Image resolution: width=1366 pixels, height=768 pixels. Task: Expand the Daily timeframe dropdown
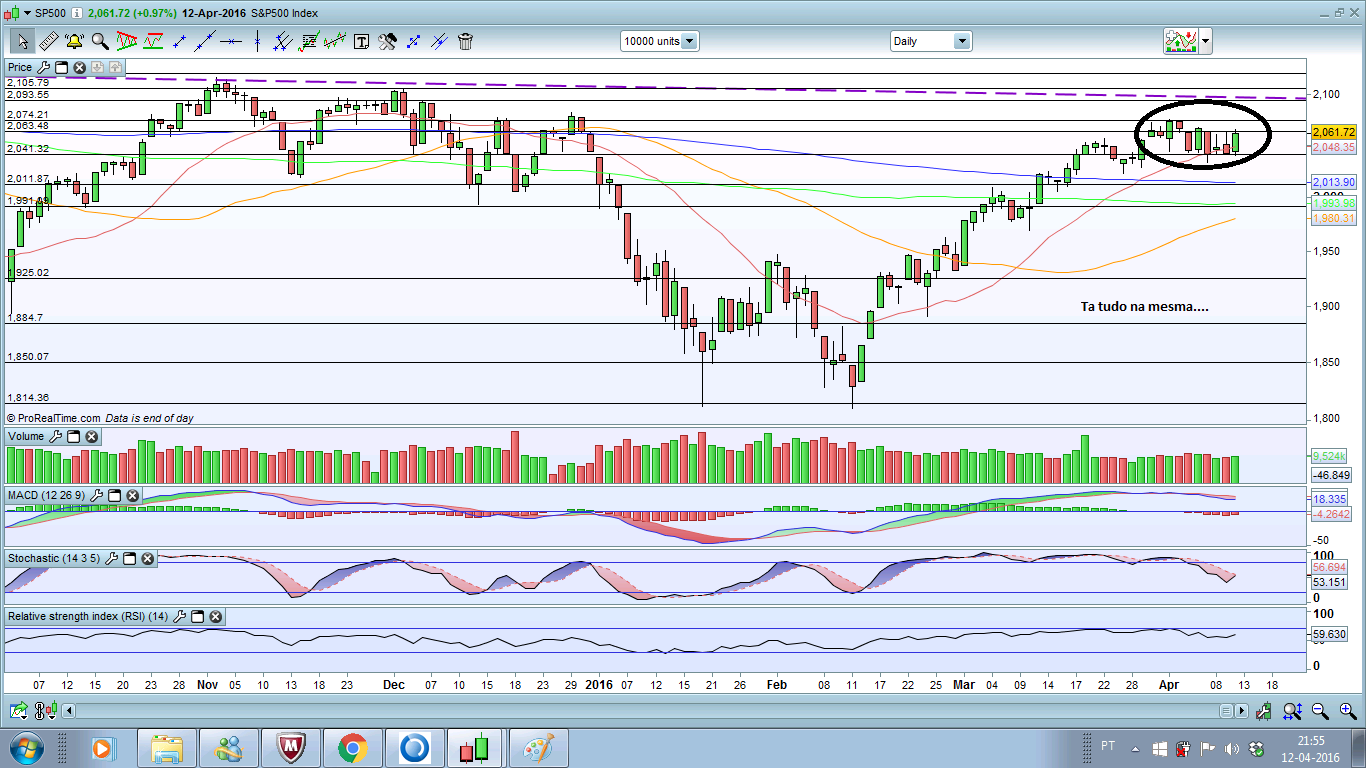961,41
